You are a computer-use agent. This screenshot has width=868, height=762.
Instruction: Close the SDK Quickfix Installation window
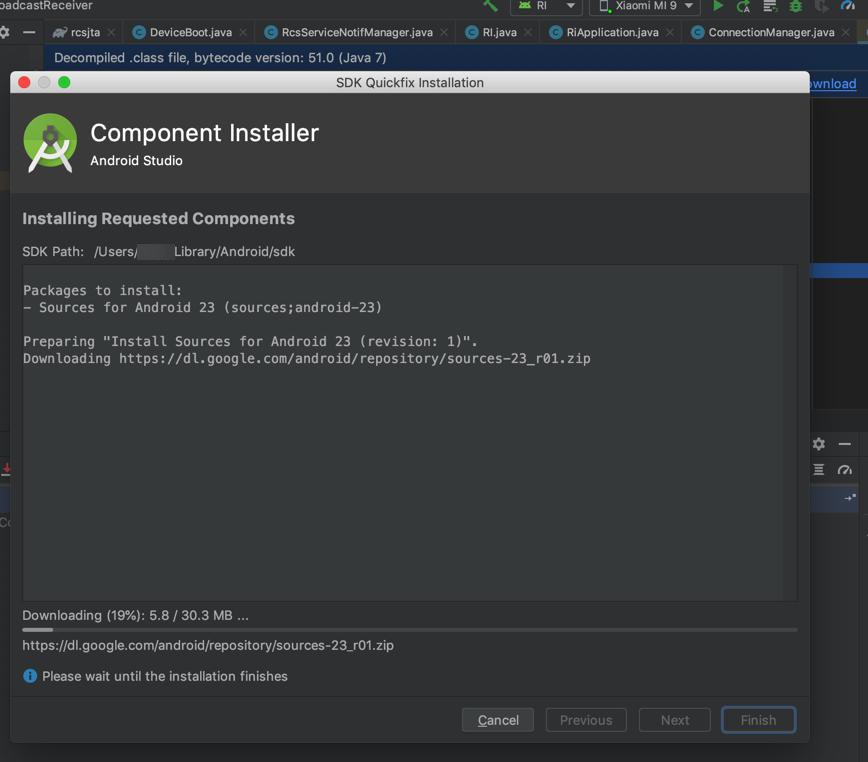click(24, 82)
